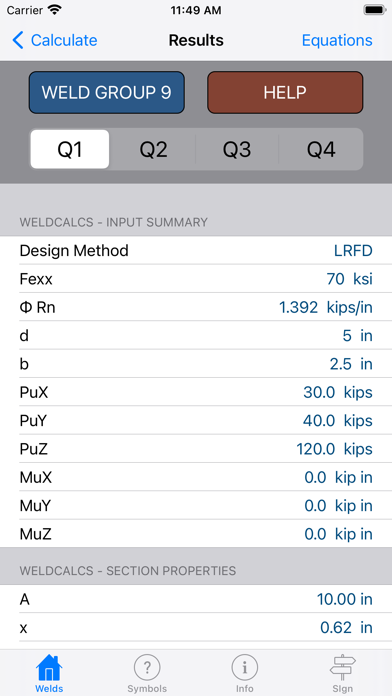Go back to the Calculate screen
Screen dimensions: 392x696
tap(55, 40)
